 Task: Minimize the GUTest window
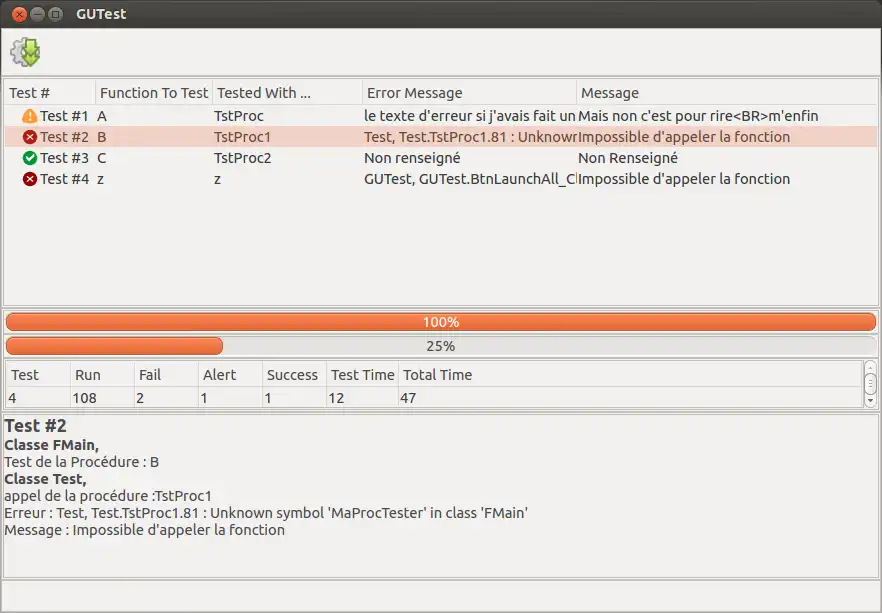[x=37, y=14]
